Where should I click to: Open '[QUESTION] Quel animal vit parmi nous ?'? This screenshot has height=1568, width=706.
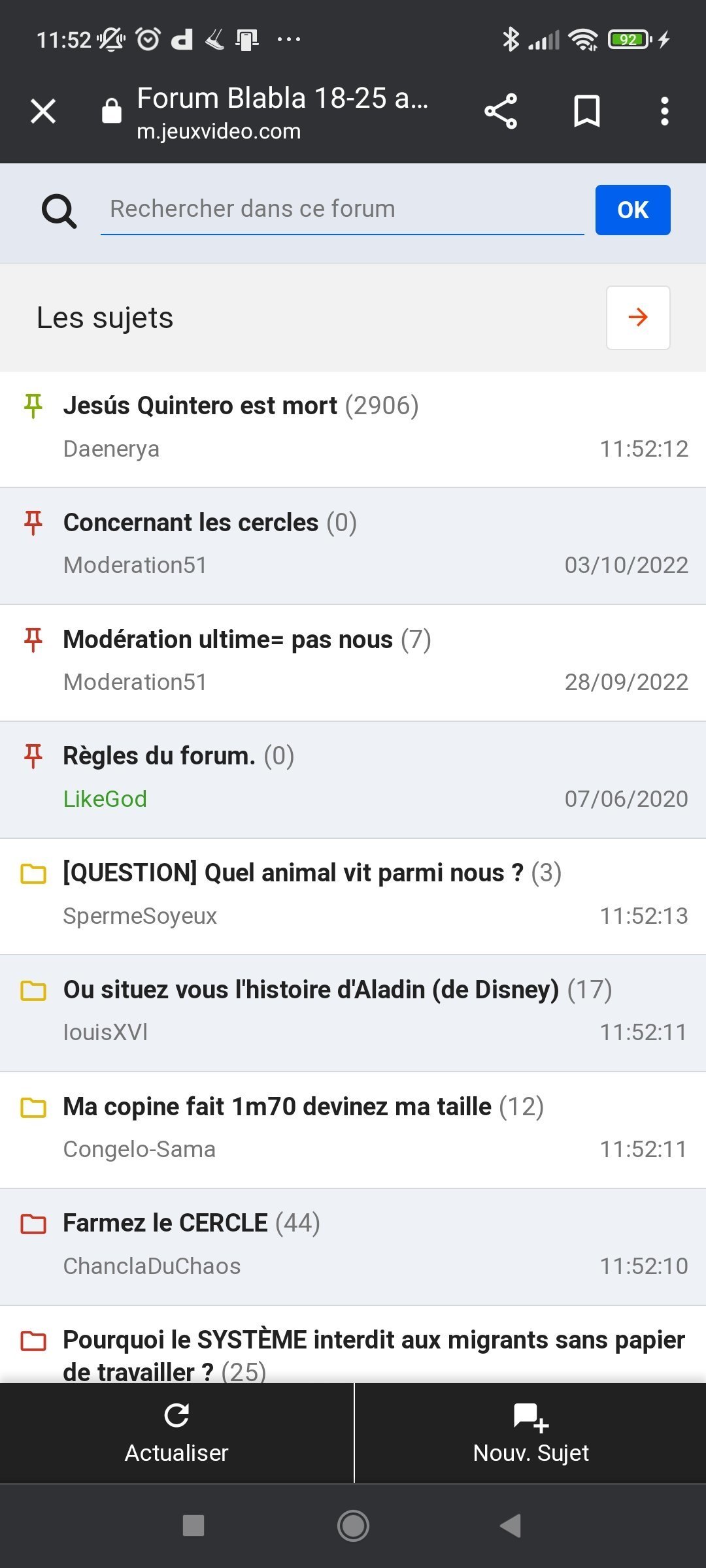click(x=294, y=873)
